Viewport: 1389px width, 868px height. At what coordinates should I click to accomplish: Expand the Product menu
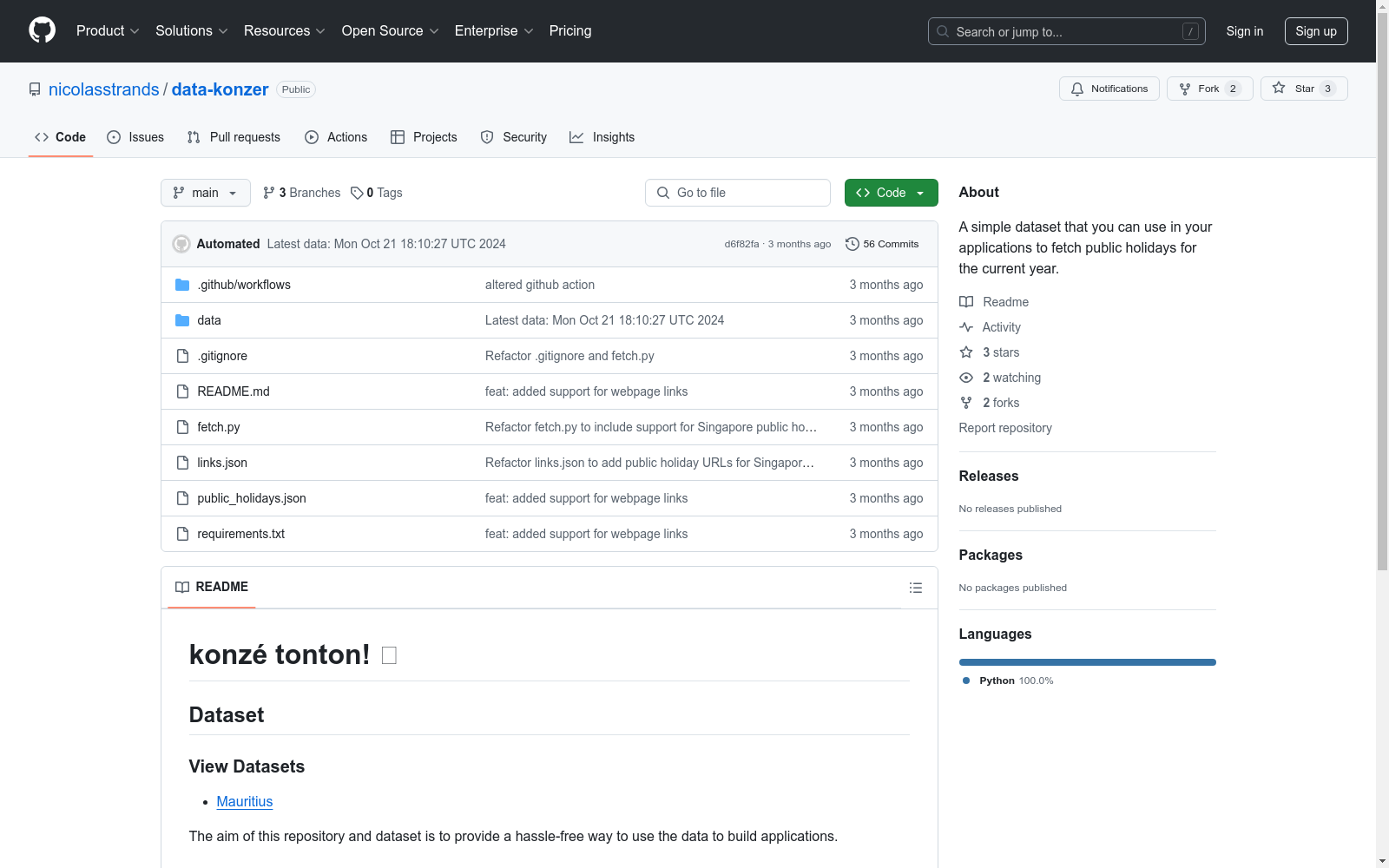tap(108, 31)
